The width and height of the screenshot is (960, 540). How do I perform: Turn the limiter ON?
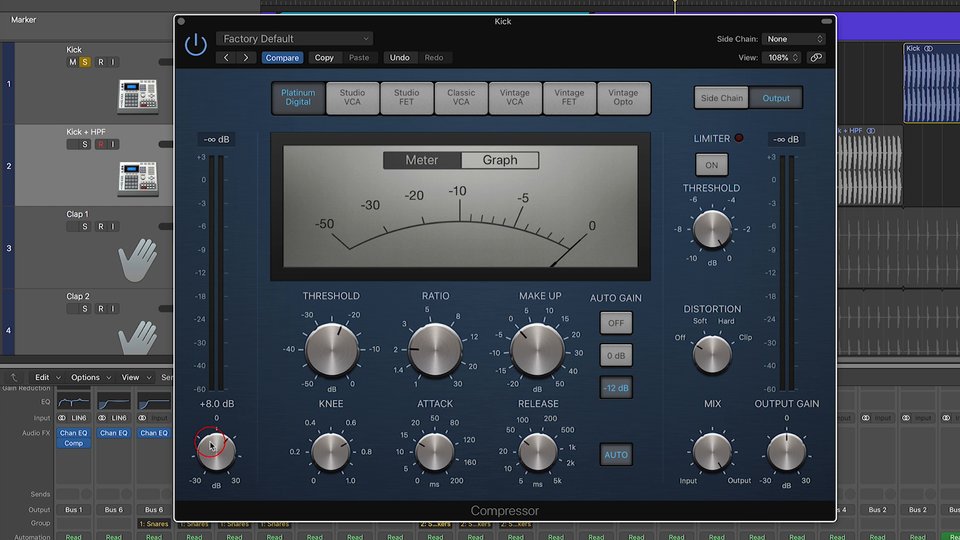click(x=711, y=165)
